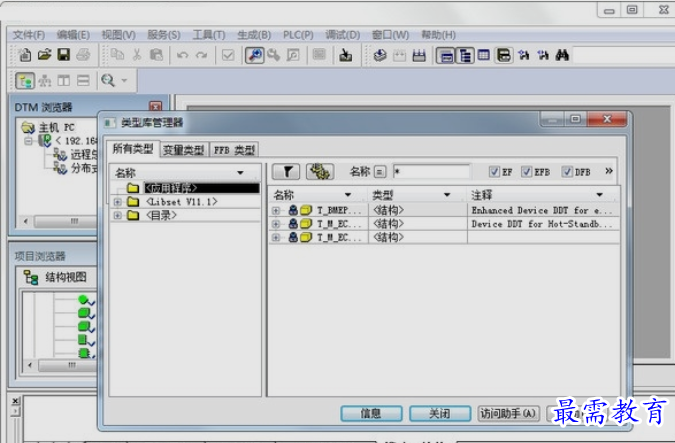Click the Redo arrow icon
Viewport: 675px width, 443px height.
point(201,55)
